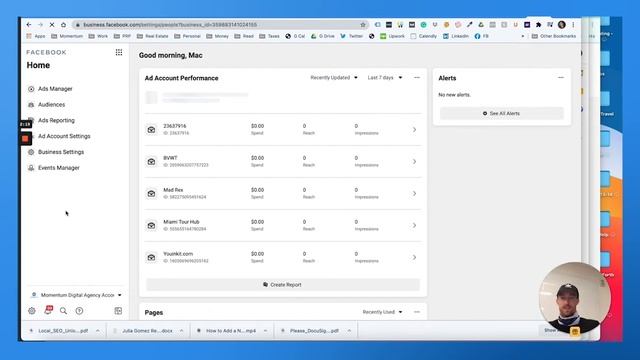This screenshot has width=640, height=360.
Task: Expand options for Julia Gomez docx download
Action: (x=182, y=331)
